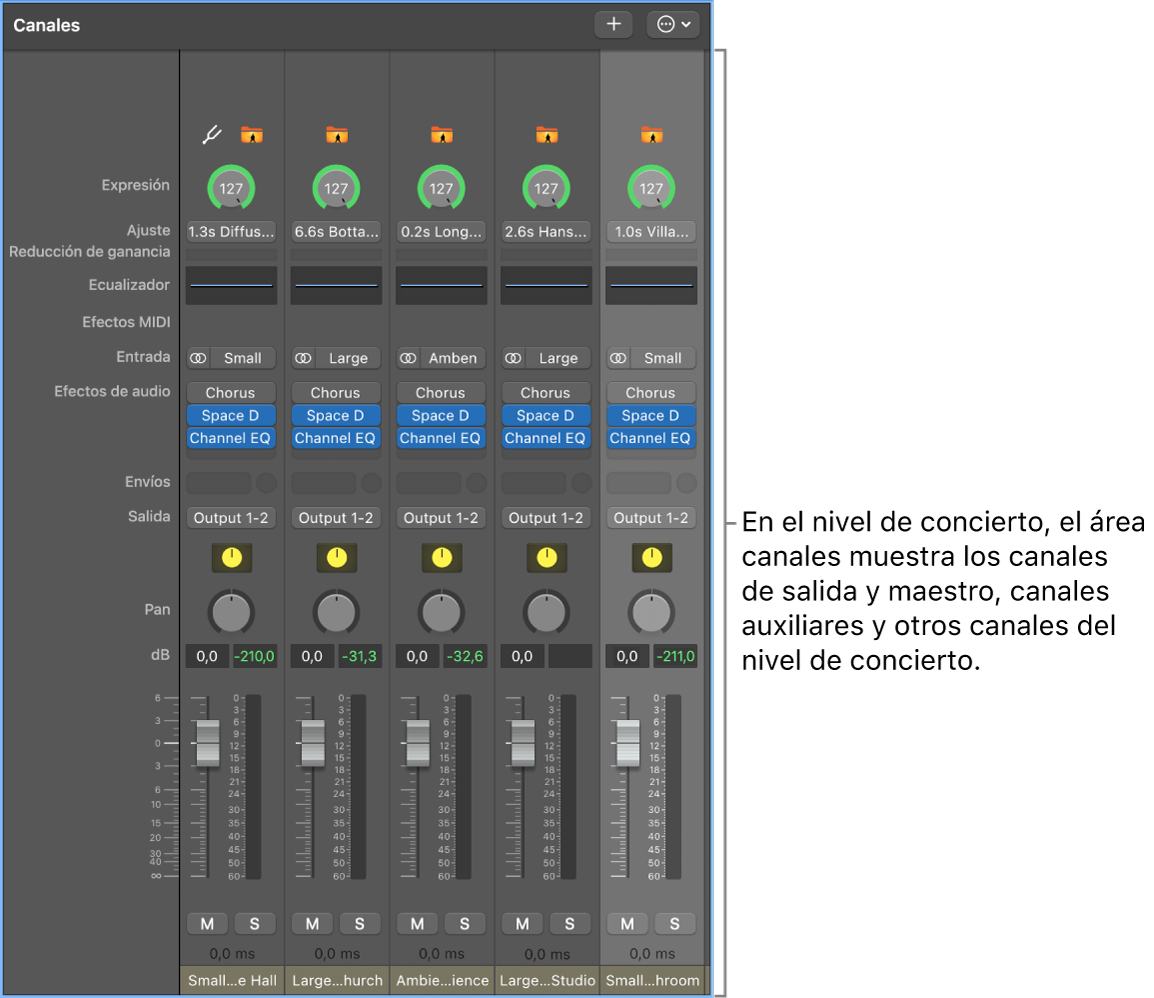Screen dimensions: 1154x998
Task: Solo the Ambie...ience channel strip
Action: 465,924
